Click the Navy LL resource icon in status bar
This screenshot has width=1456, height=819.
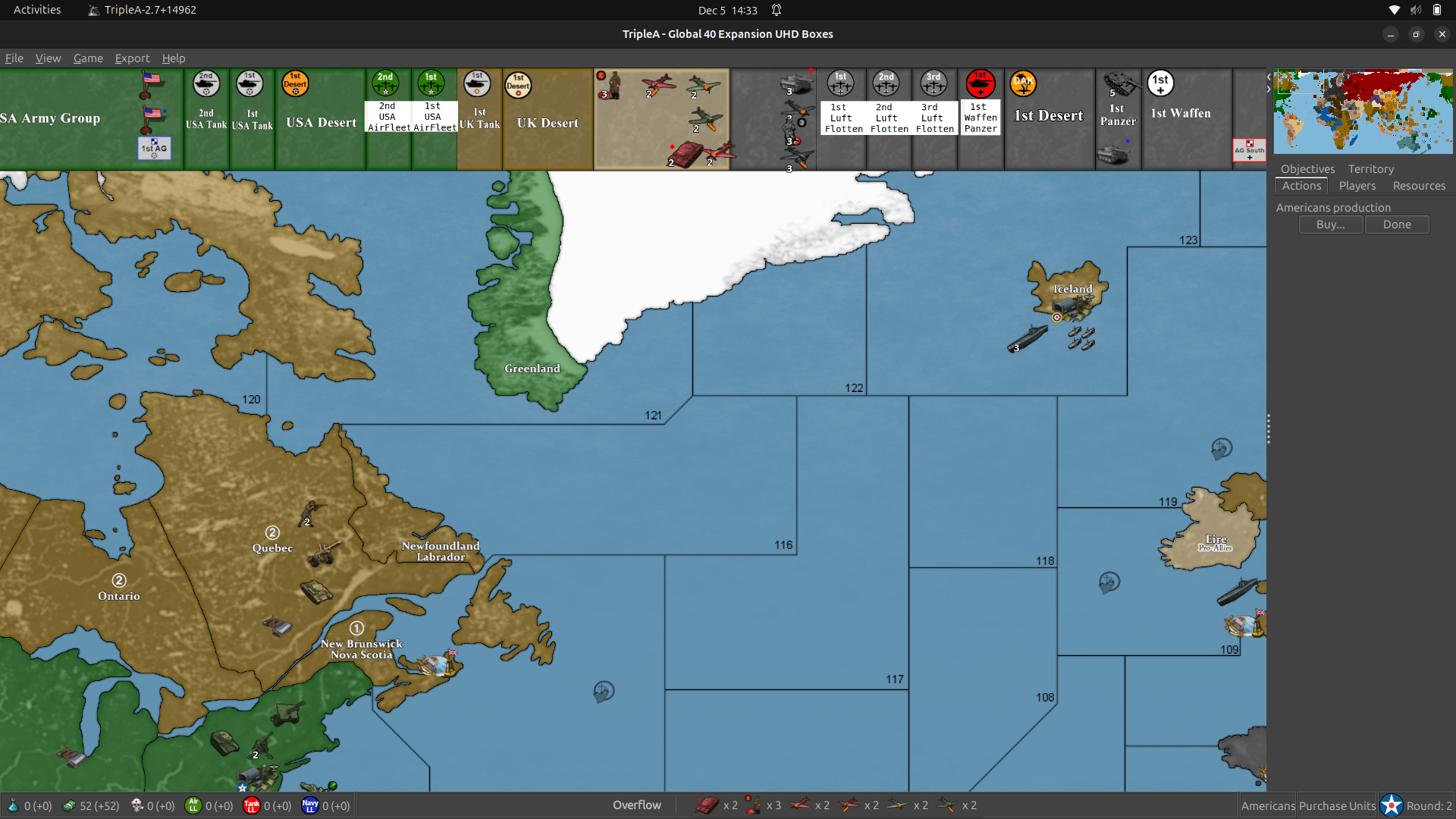(309, 805)
